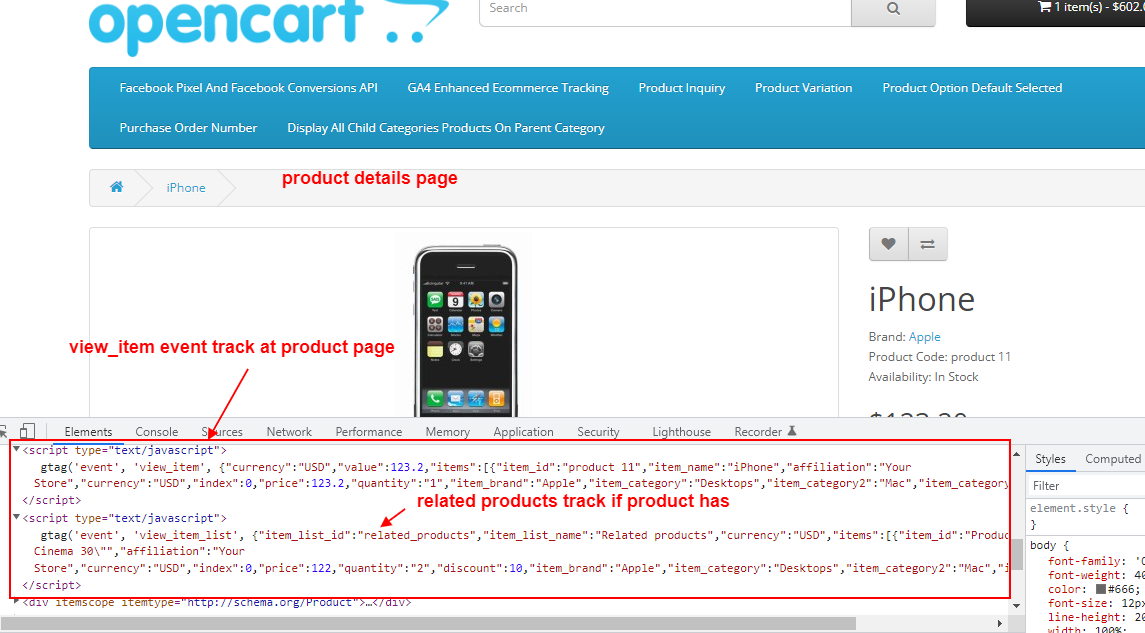The width and height of the screenshot is (1145, 633).
Task: Follow the Apple brand link
Action: 924,337
